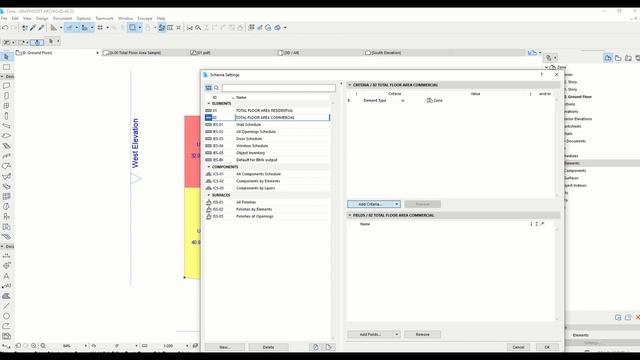Select the Zone icon in the criteria value cell
Viewport: 640px width, 360px height.
pos(429,100)
